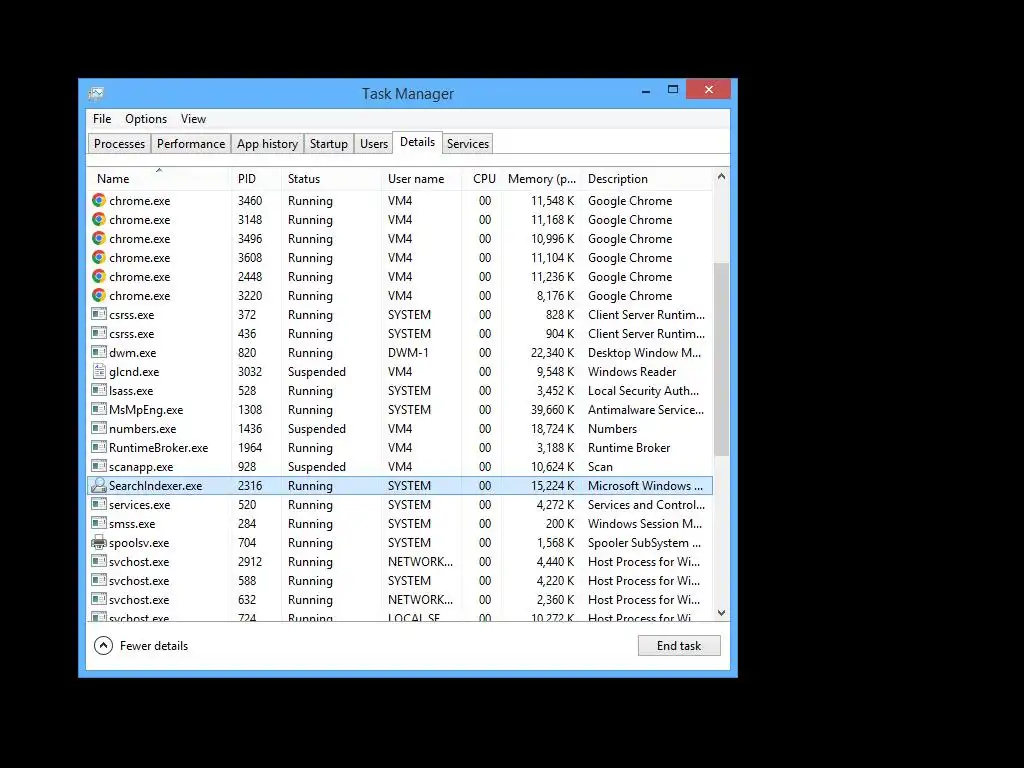Image resolution: width=1024 pixels, height=768 pixels.
Task: Sort by the CPU column header
Action: point(483,178)
